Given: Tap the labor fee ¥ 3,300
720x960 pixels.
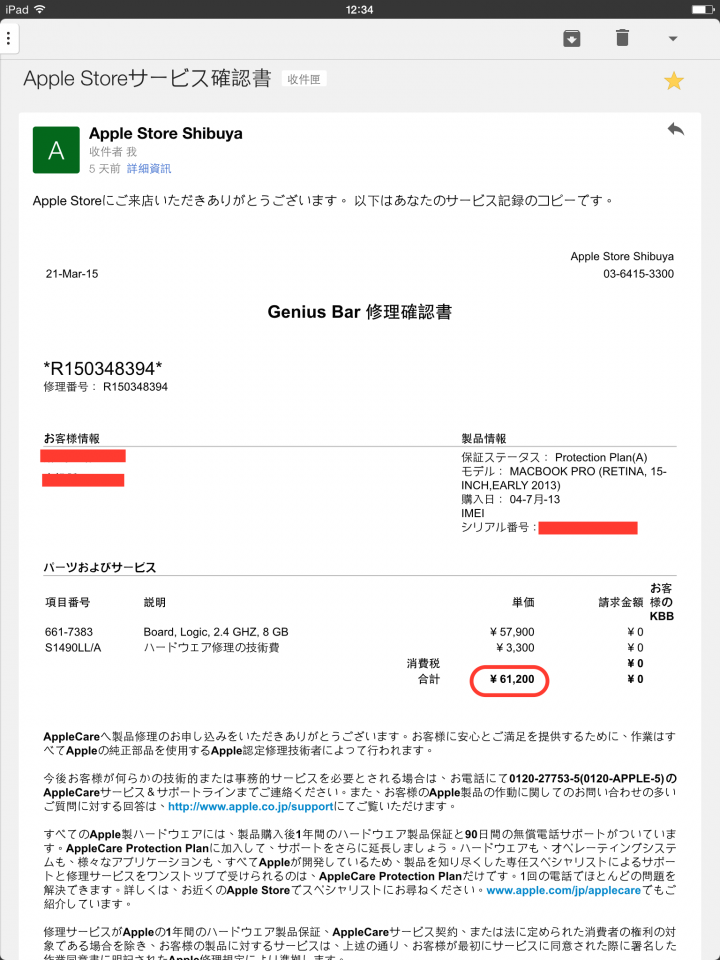Looking at the screenshot, I should [x=515, y=648].
